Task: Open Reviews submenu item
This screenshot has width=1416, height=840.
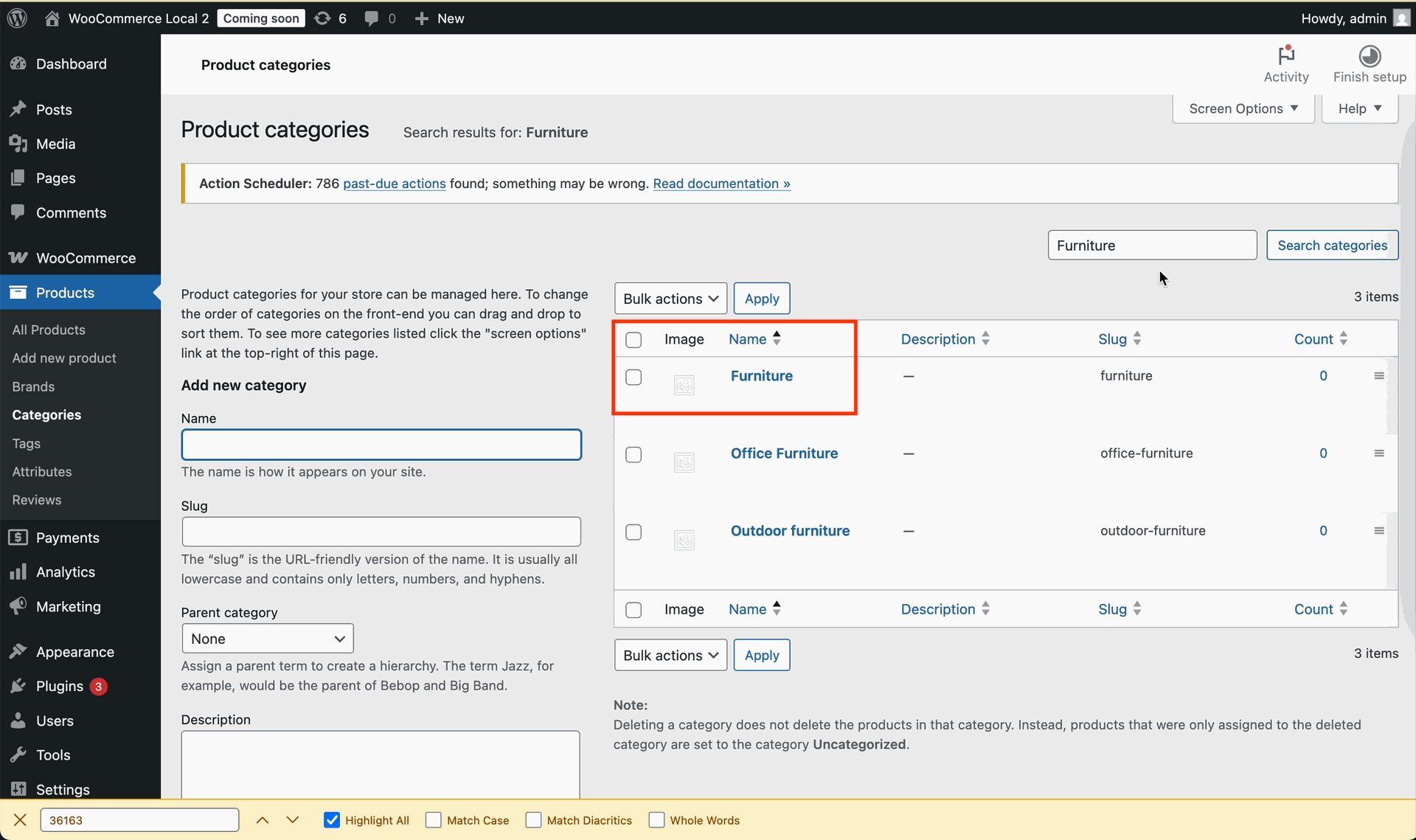Action: [37, 499]
